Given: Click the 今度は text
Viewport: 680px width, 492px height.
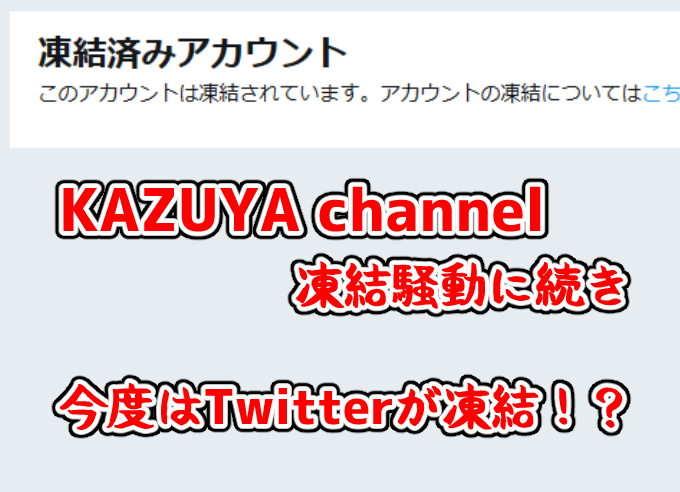Looking at the screenshot, I should 129,406.
